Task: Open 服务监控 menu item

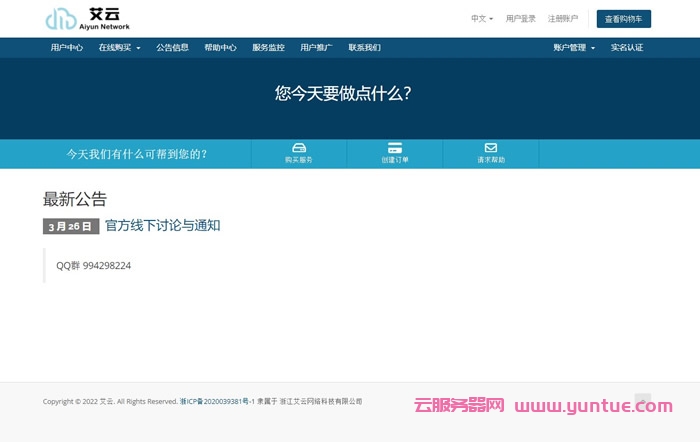Action: click(x=268, y=47)
